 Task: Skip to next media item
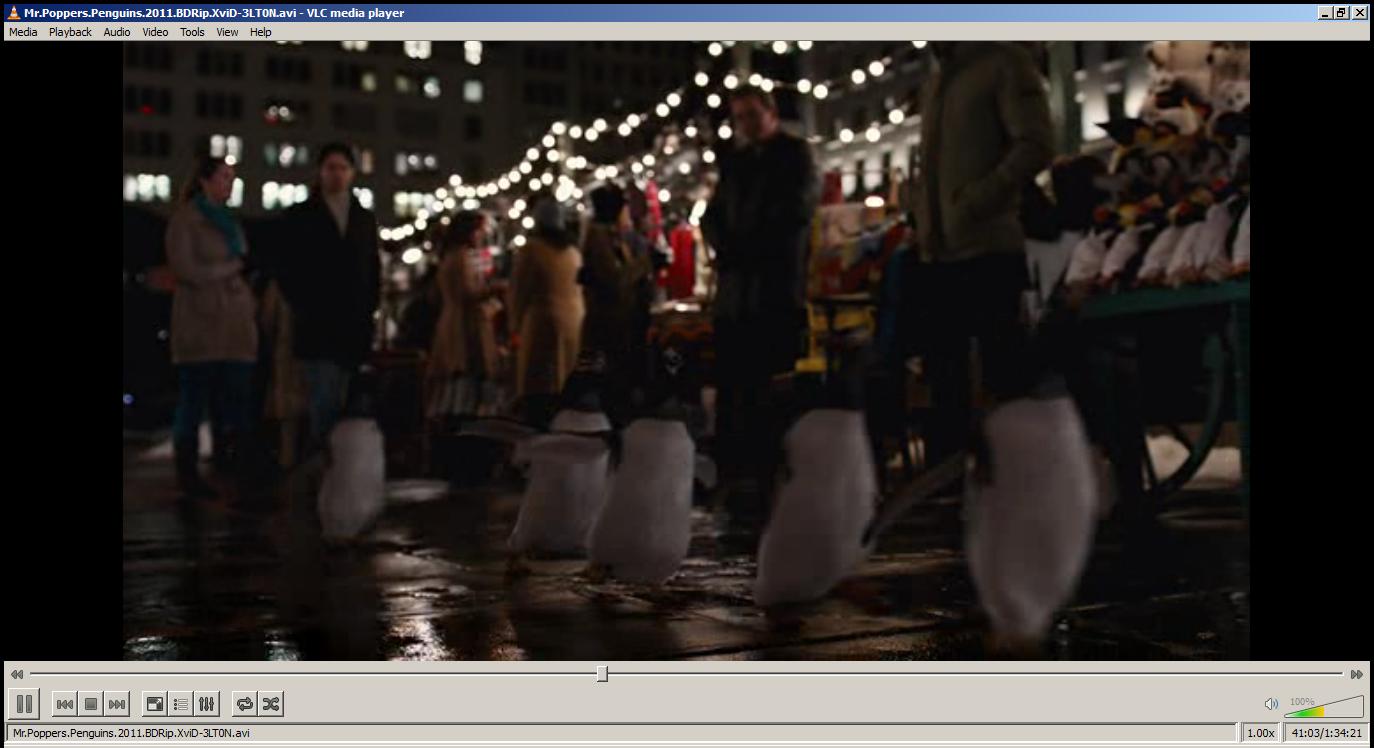pos(117,704)
